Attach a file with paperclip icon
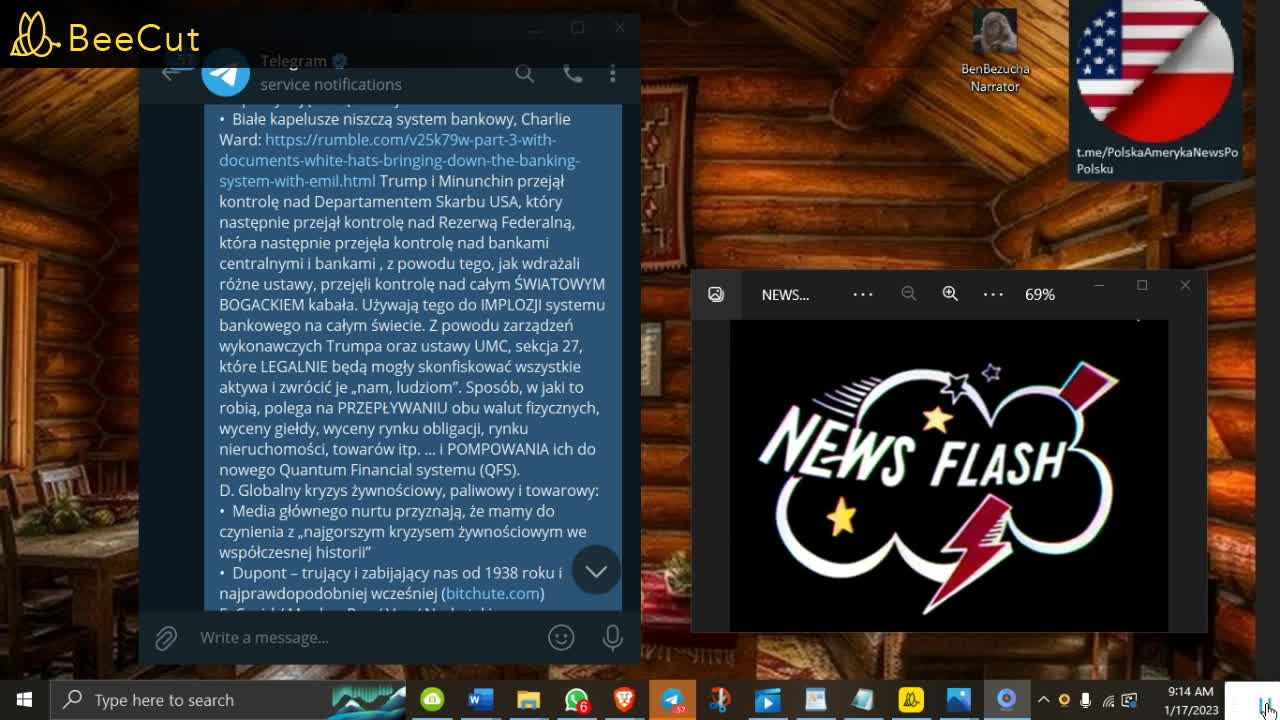Image resolution: width=1280 pixels, height=720 pixels. click(166, 637)
